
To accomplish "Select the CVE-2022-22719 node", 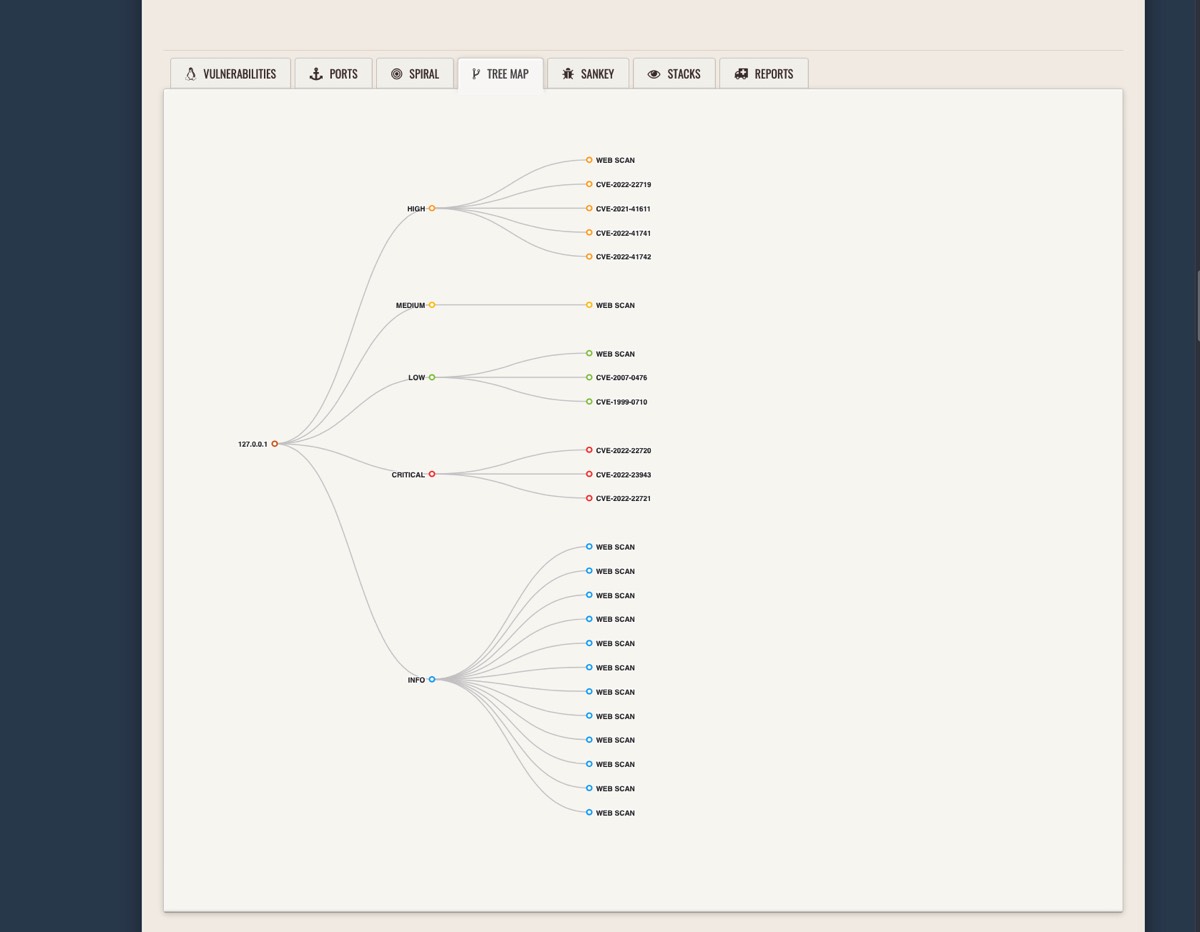I will [618, 185].
